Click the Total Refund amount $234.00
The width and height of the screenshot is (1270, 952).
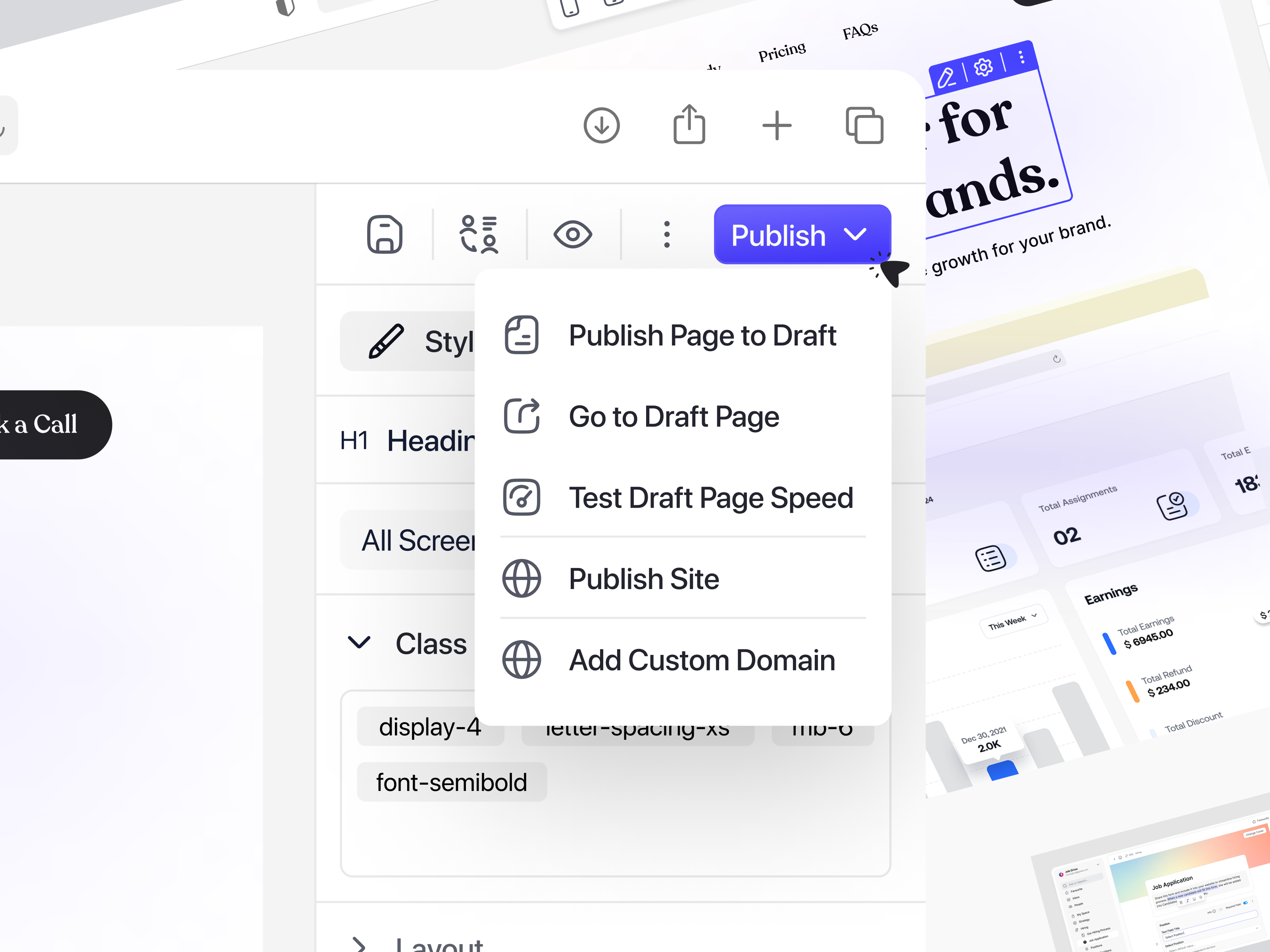click(1168, 687)
